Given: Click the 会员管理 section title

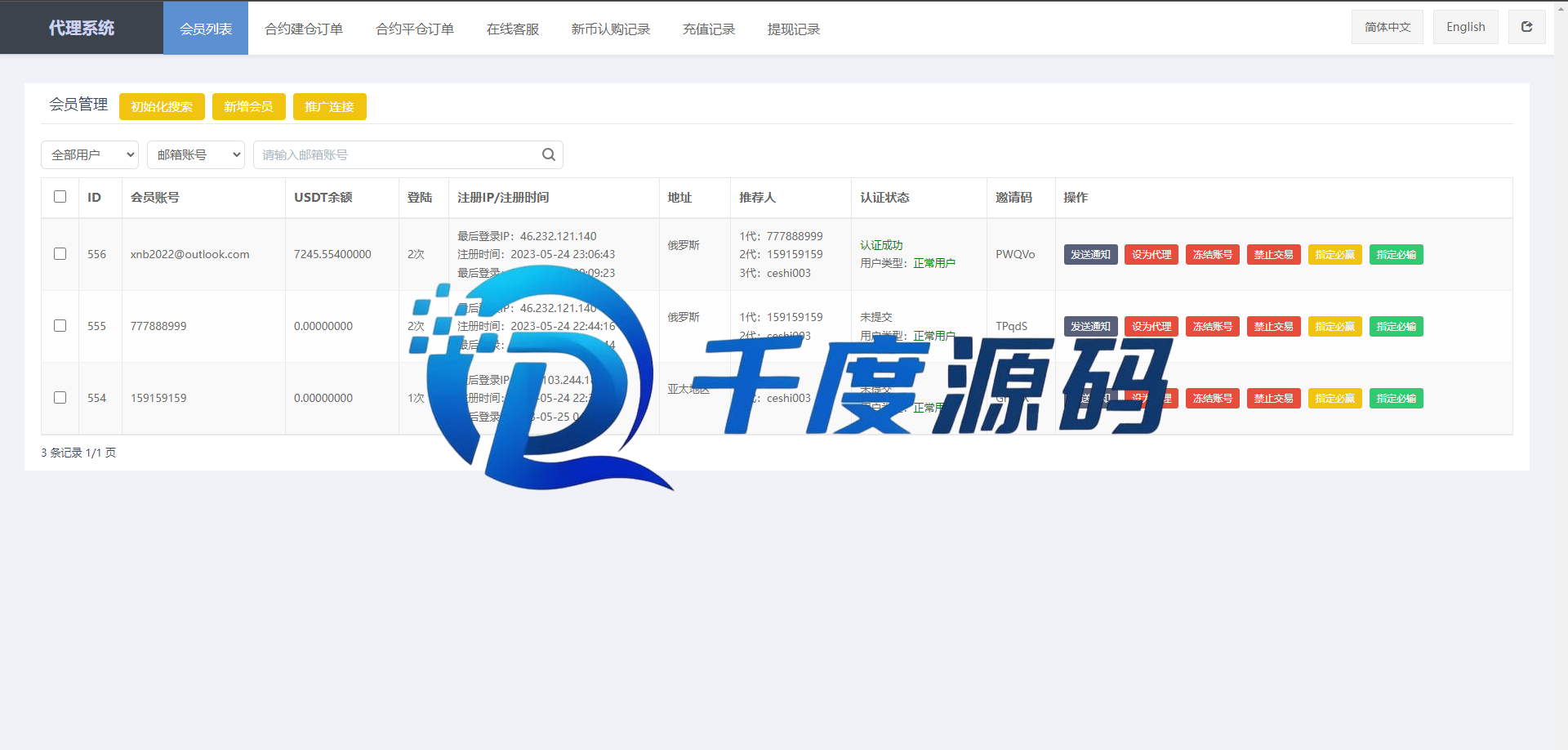Looking at the screenshot, I should pos(78,104).
